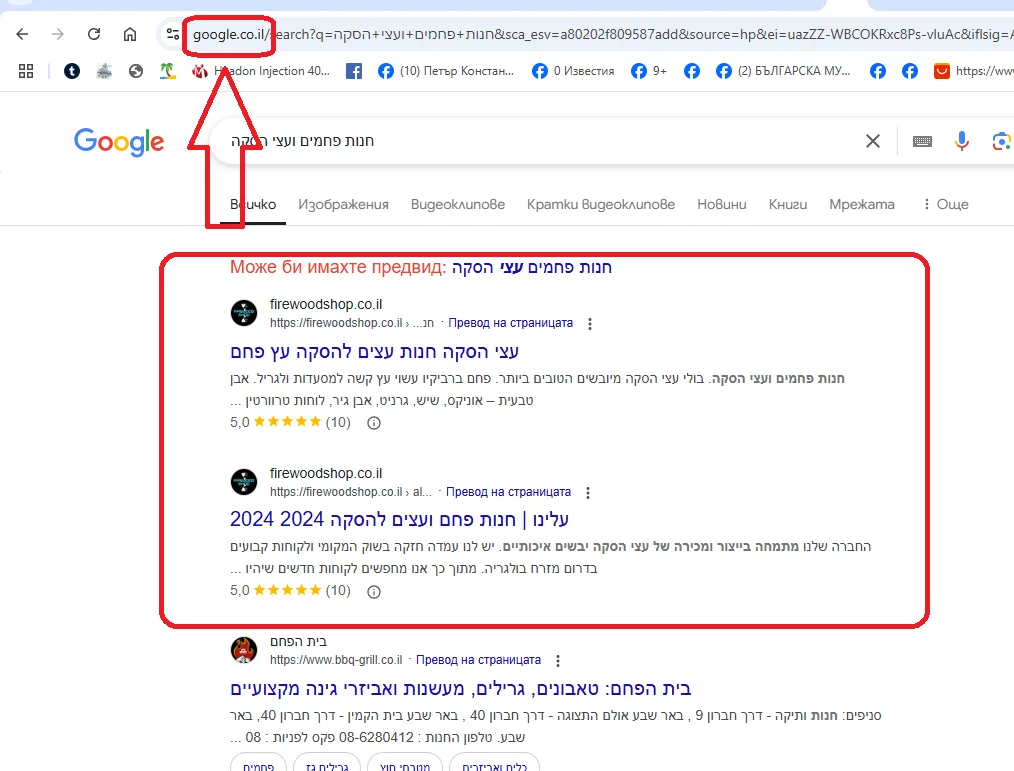Click the Google logo
1014x771 pixels.
pyautogui.click(x=119, y=142)
